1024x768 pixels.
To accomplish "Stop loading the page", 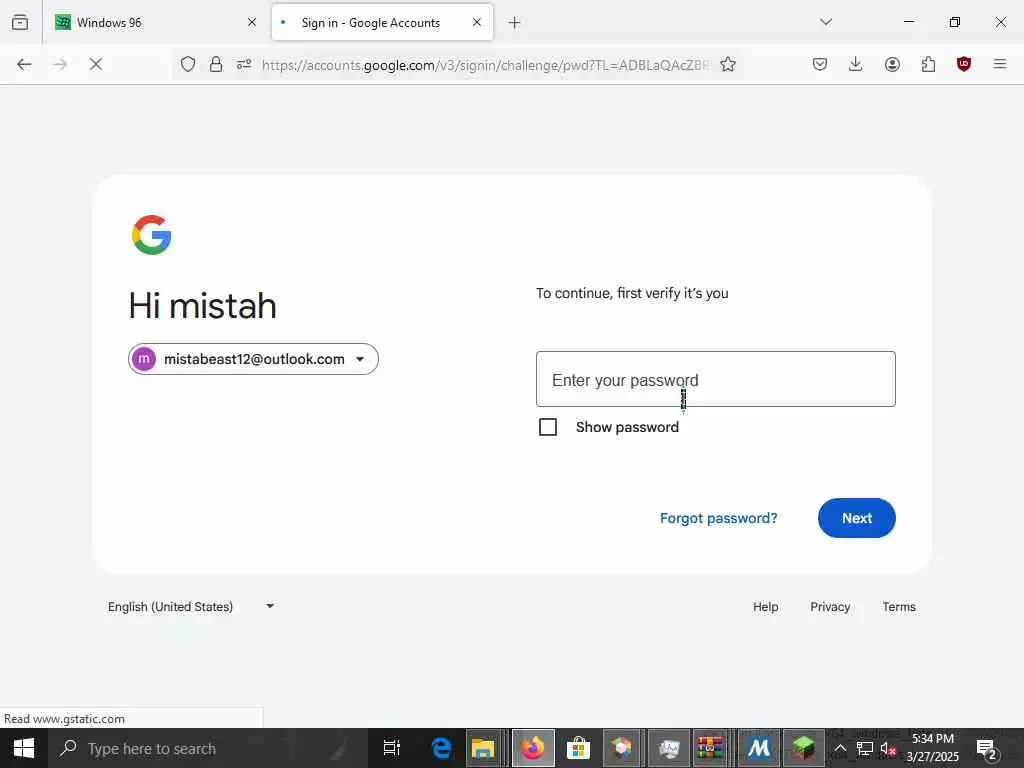I will [95, 64].
